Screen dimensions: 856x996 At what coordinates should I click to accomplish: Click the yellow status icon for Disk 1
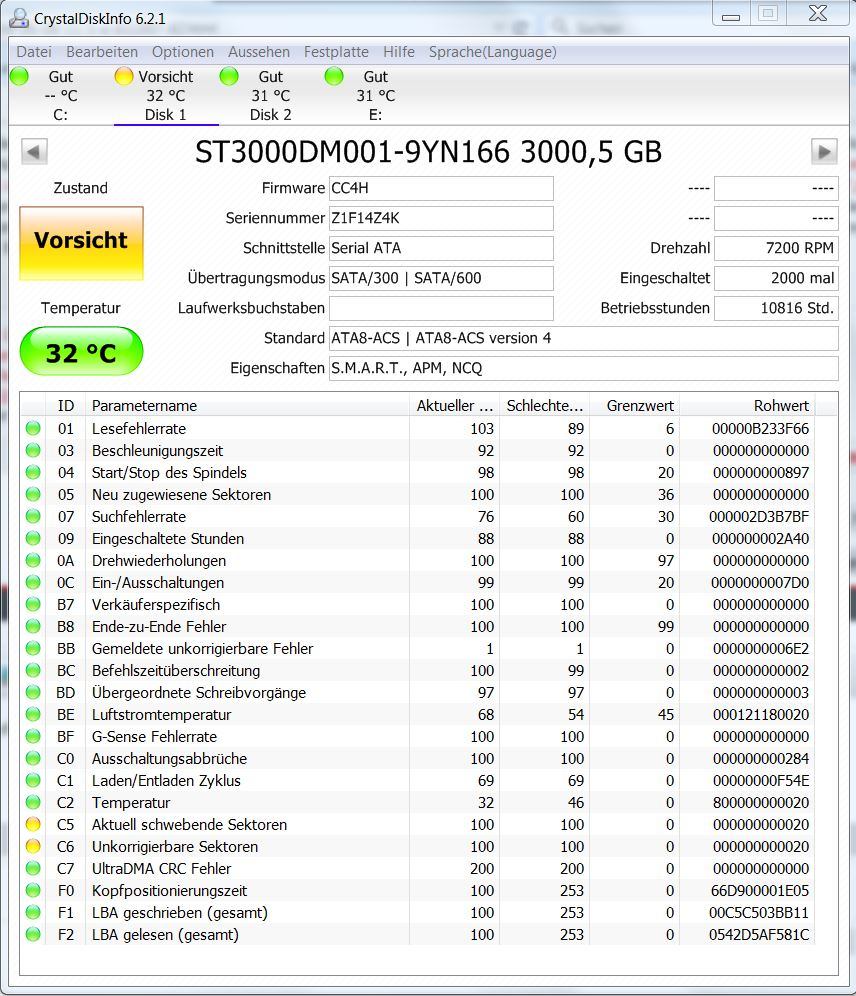coord(124,76)
